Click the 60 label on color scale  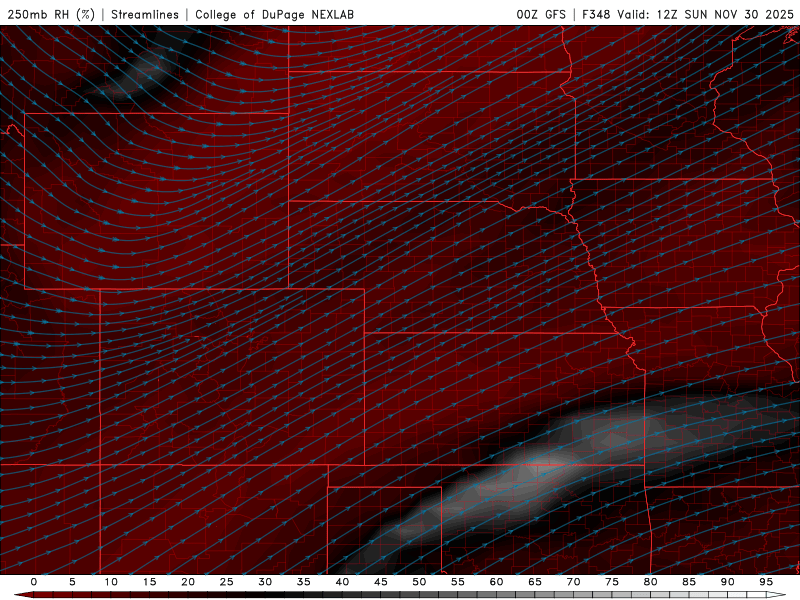[x=496, y=582]
